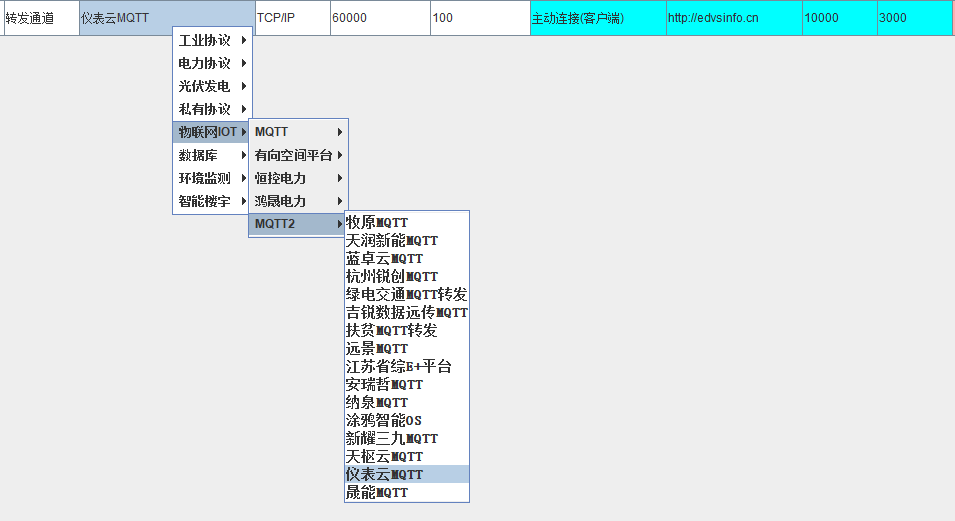Screen dimensions: 955x521
Task: Choose 天润新能MQTT protocol
Action: point(407,241)
